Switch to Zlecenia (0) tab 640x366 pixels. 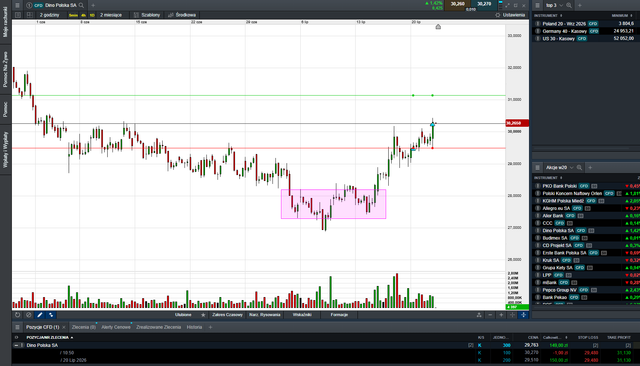[84, 327]
